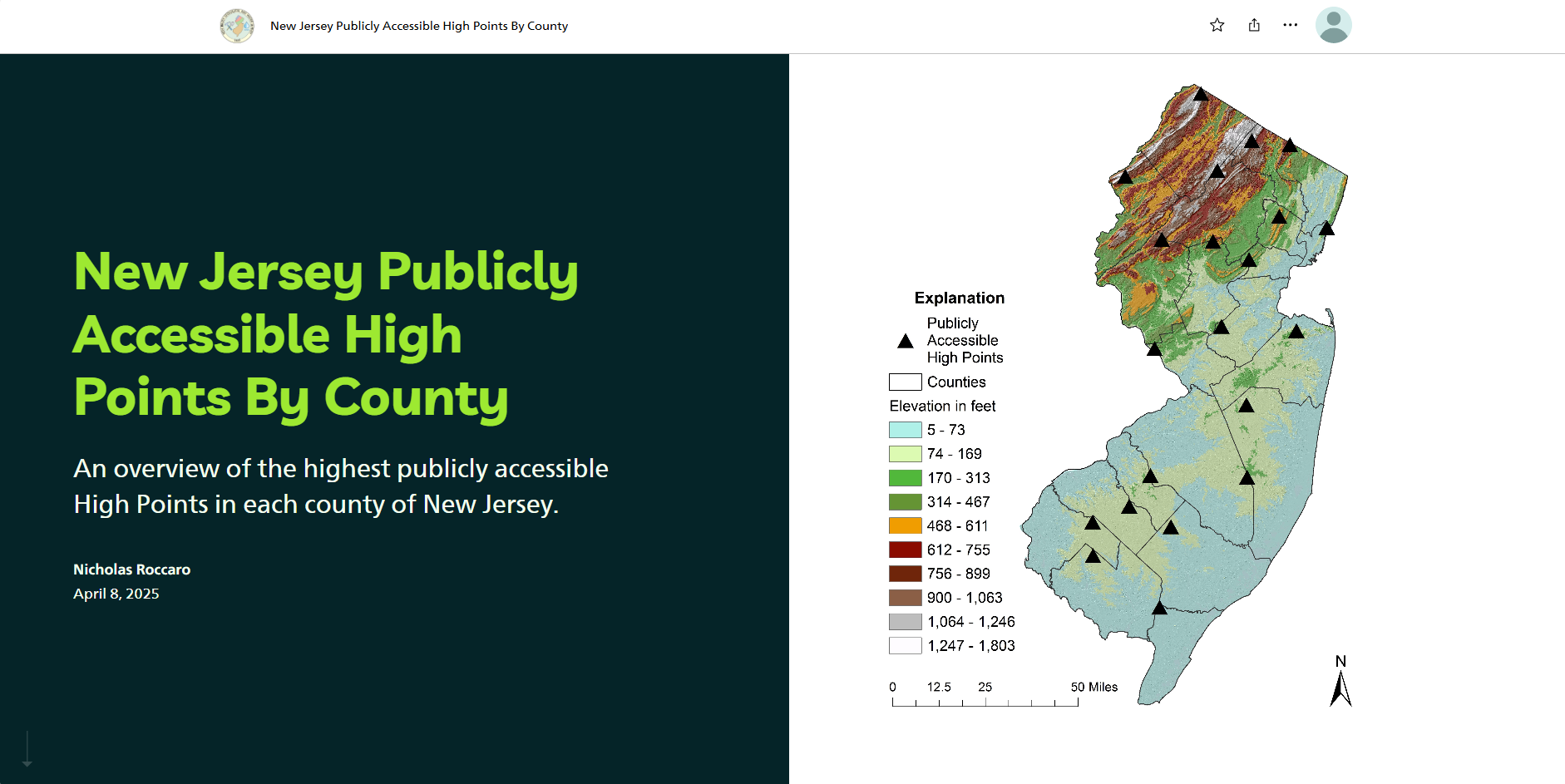Viewport: 1565px width, 784px height.
Task: Click the author name Nicholas Roccaro
Action: [x=131, y=570]
